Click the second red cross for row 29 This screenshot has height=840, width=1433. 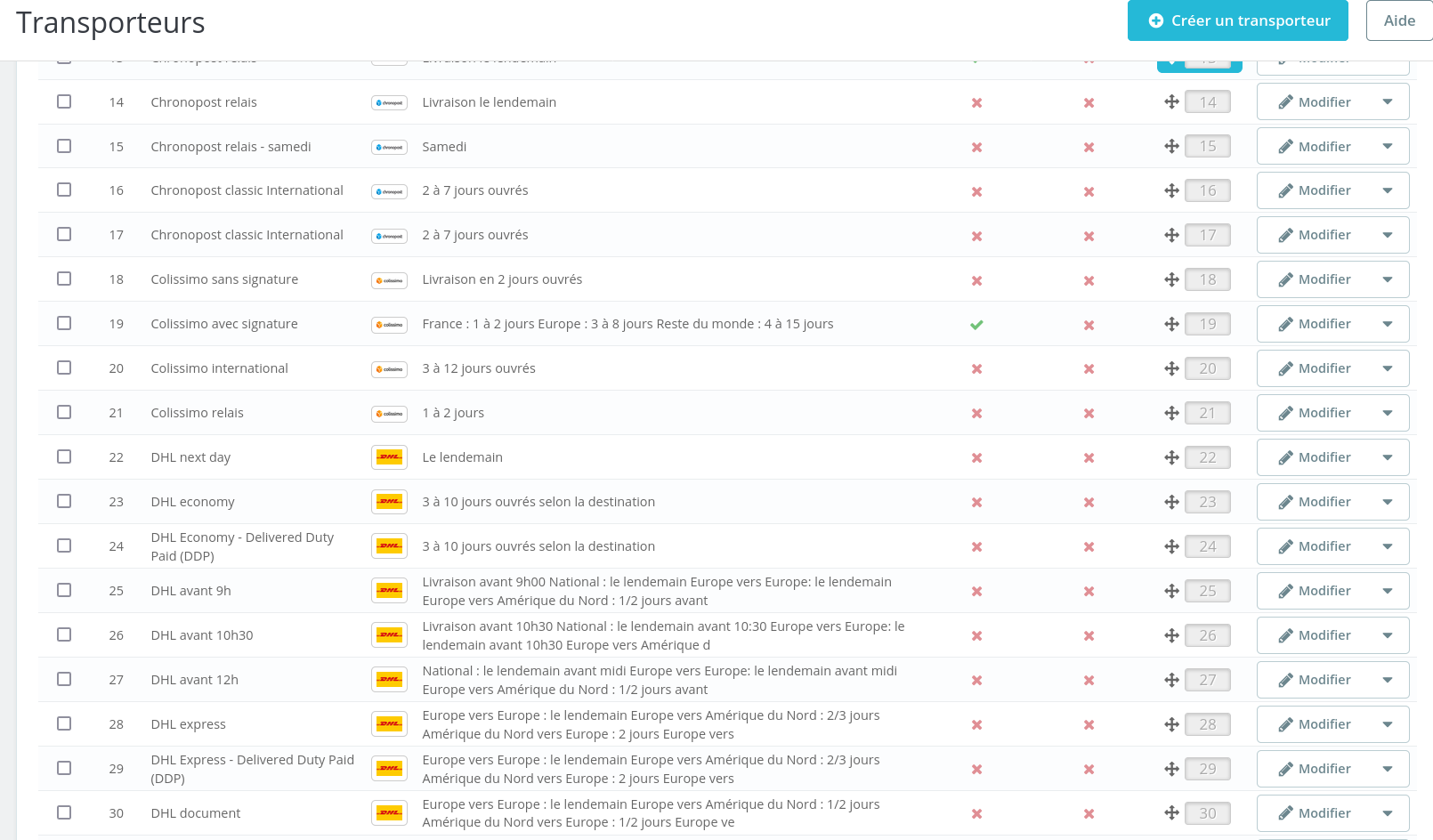1089,770
